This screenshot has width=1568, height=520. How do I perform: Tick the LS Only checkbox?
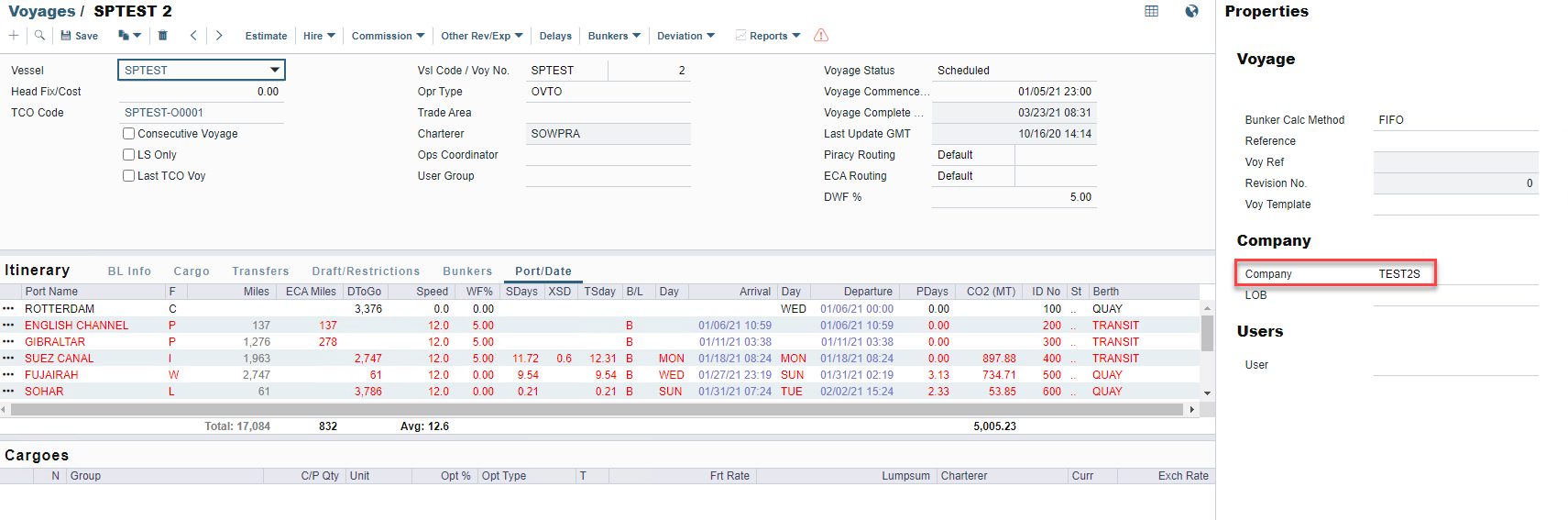[129, 155]
